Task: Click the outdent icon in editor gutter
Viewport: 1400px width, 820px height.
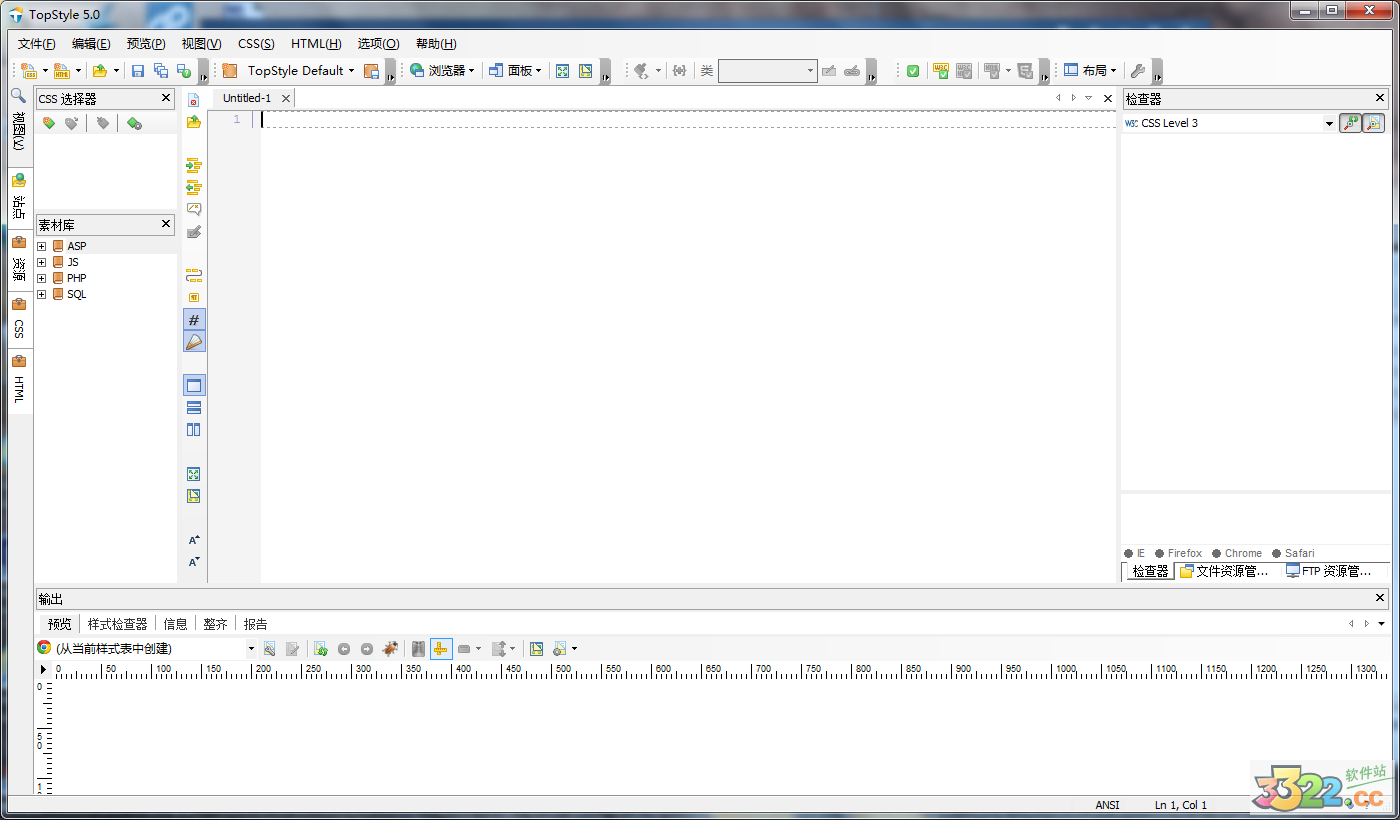Action: 194,187
